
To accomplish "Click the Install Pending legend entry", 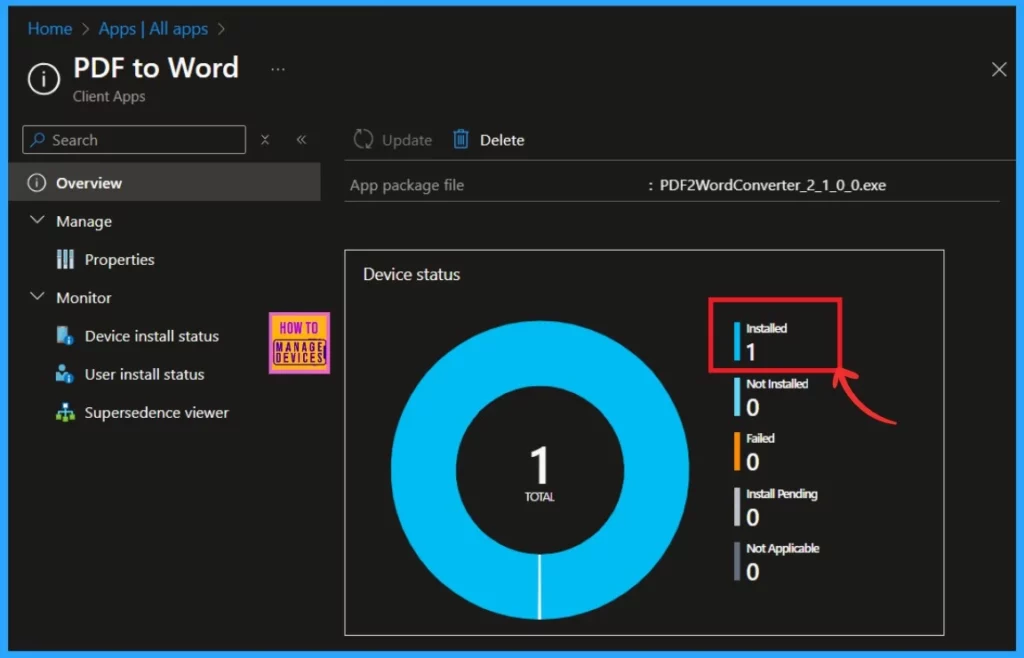I will 776,507.
